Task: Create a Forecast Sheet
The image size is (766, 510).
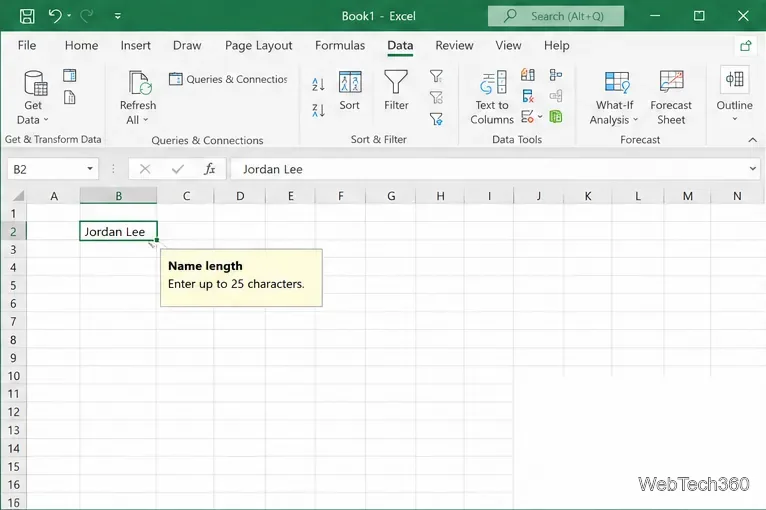Action: pyautogui.click(x=671, y=97)
